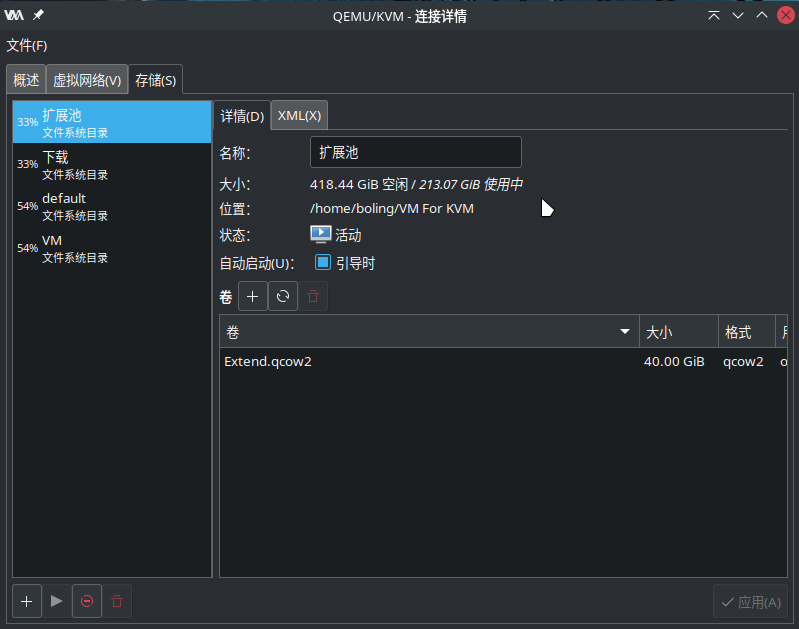Image resolution: width=799 pixels, height=629 pixels.
Task: Click the add storage pool plus icon
Action: click(27, 601)
